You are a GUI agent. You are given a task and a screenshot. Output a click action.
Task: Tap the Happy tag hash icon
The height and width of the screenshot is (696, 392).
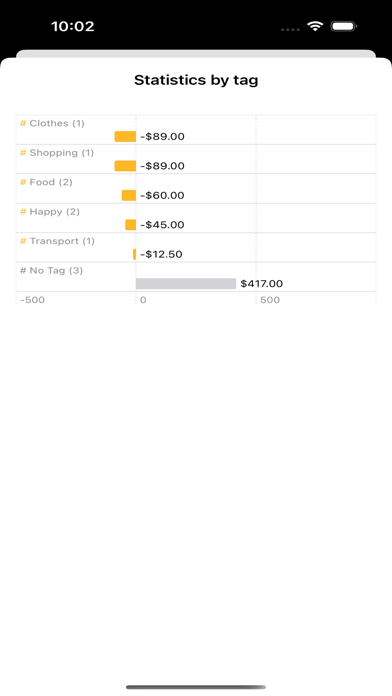click(23, 212)
